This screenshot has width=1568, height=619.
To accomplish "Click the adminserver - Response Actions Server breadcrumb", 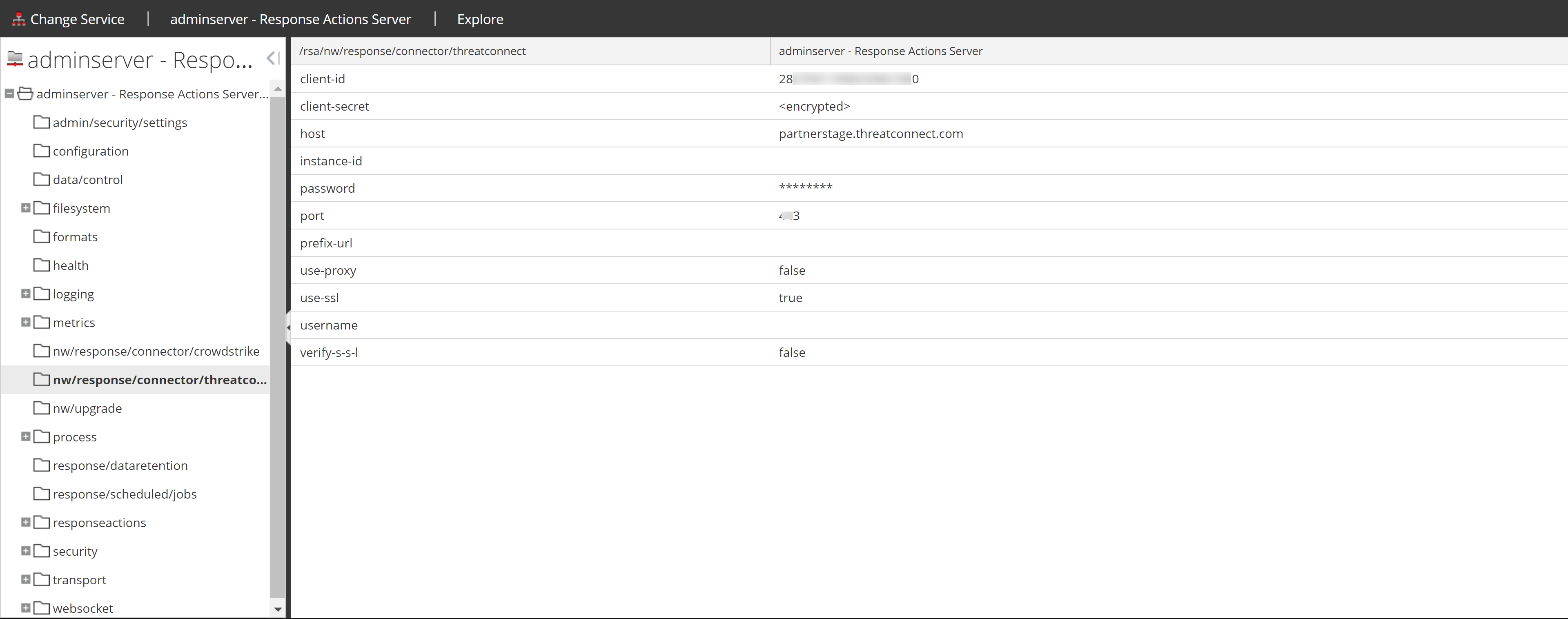I will pos(290,19).
